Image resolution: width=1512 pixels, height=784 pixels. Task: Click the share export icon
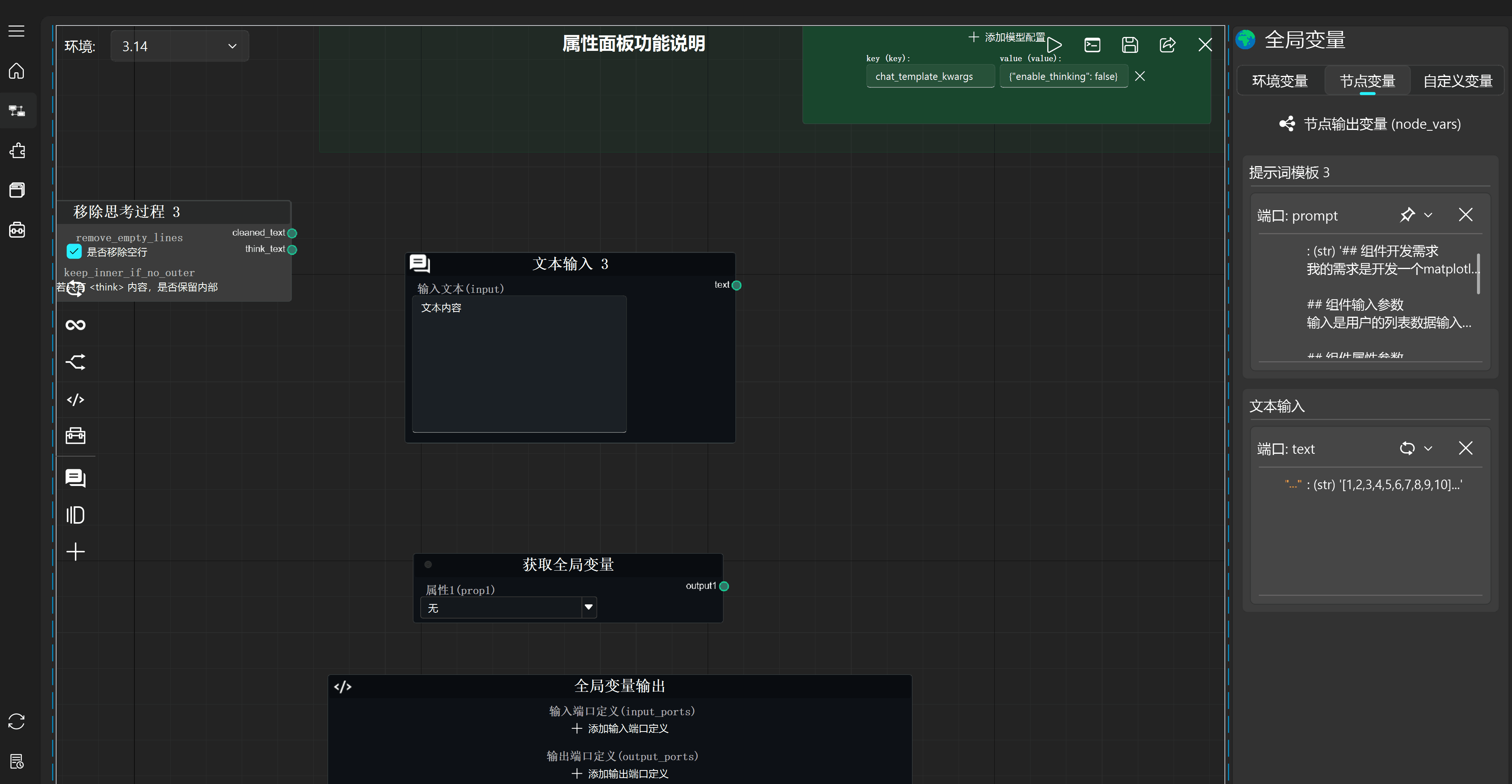1167,45
